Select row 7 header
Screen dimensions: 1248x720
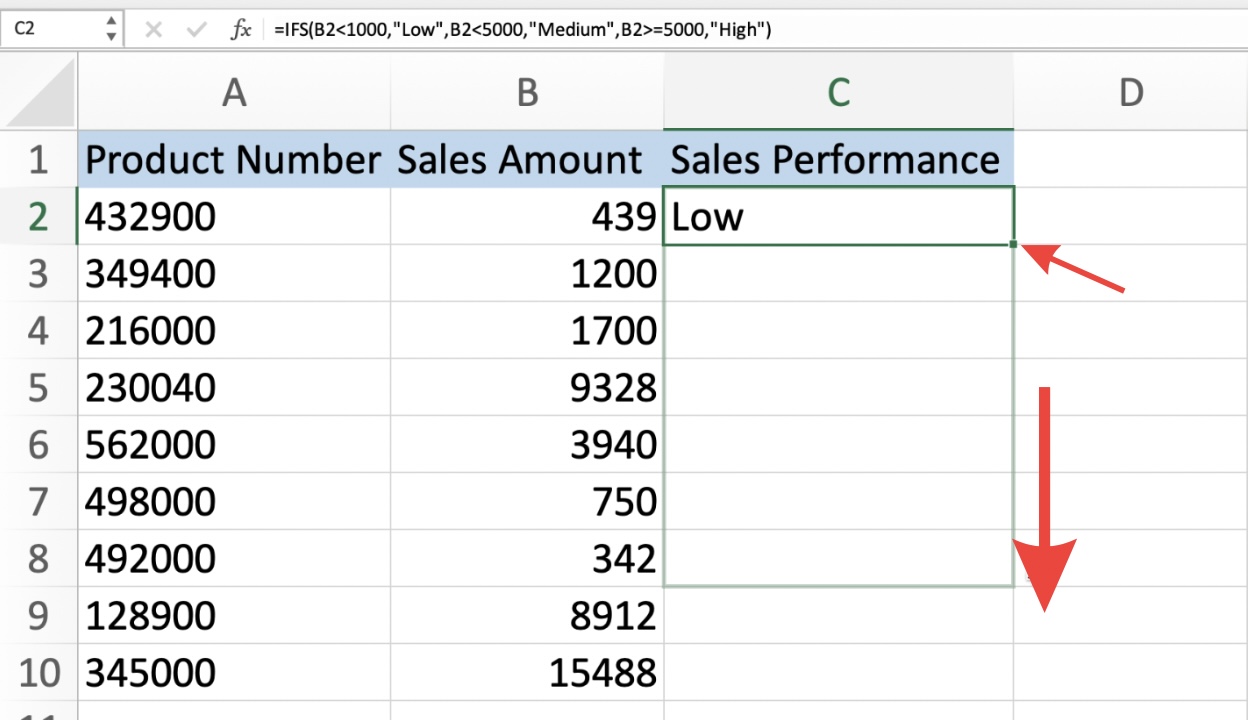[39, 501]
